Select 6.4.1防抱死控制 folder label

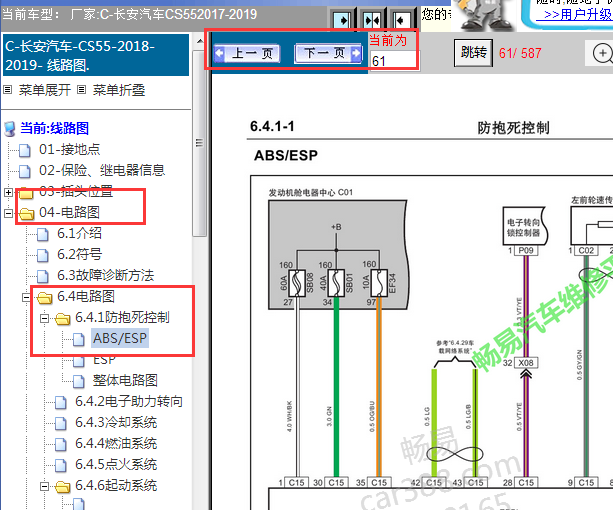tap(122, 317)
